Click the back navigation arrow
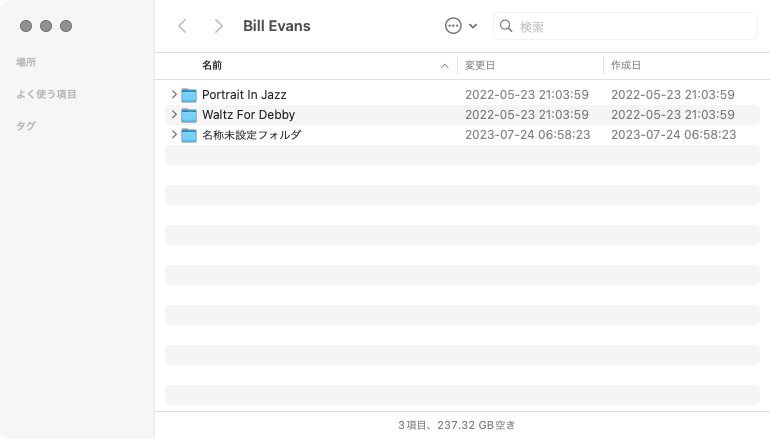The image size is (770, 439). [x=182, y=26]
